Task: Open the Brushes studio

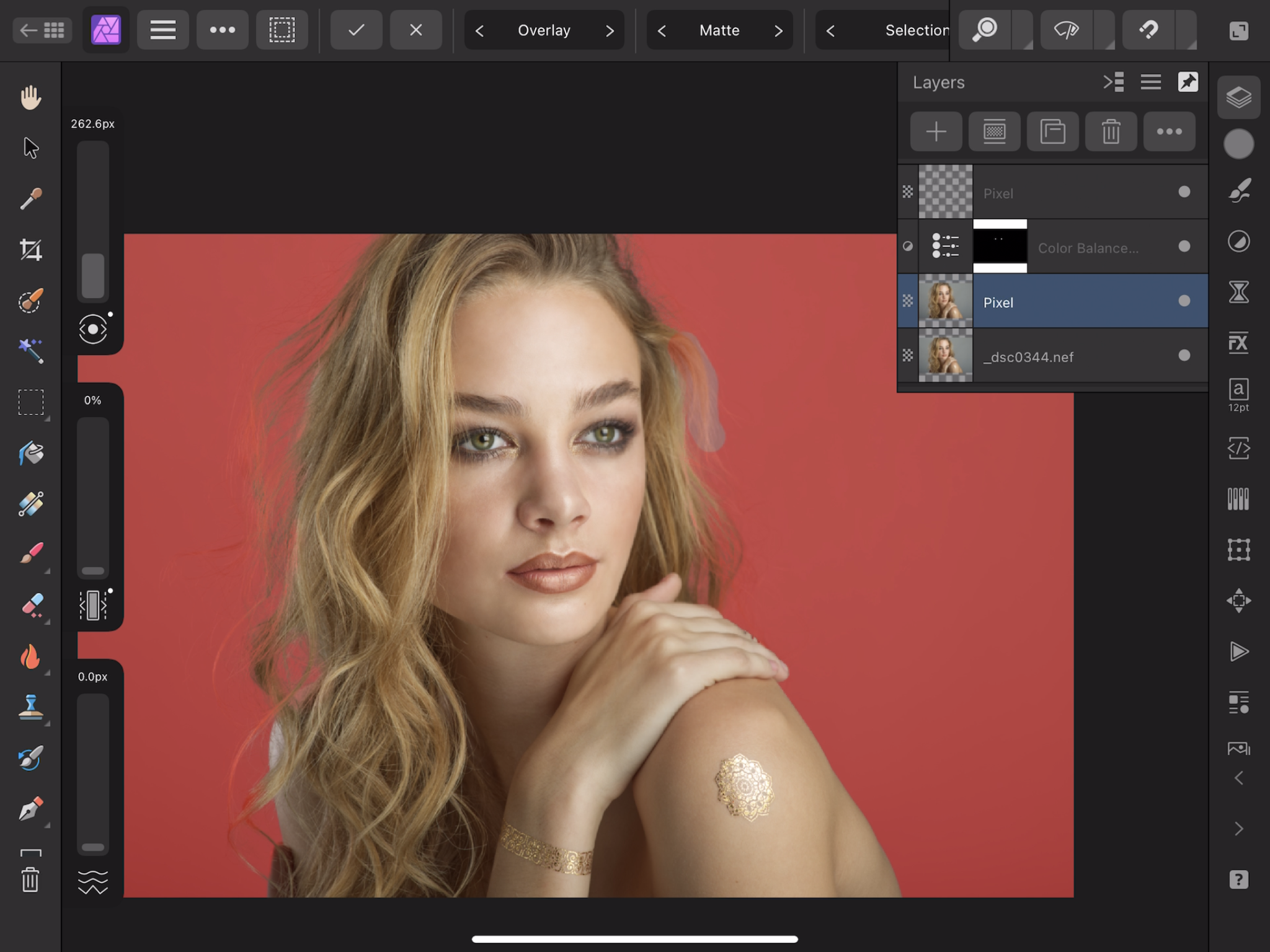Action: click(1238, 192)
